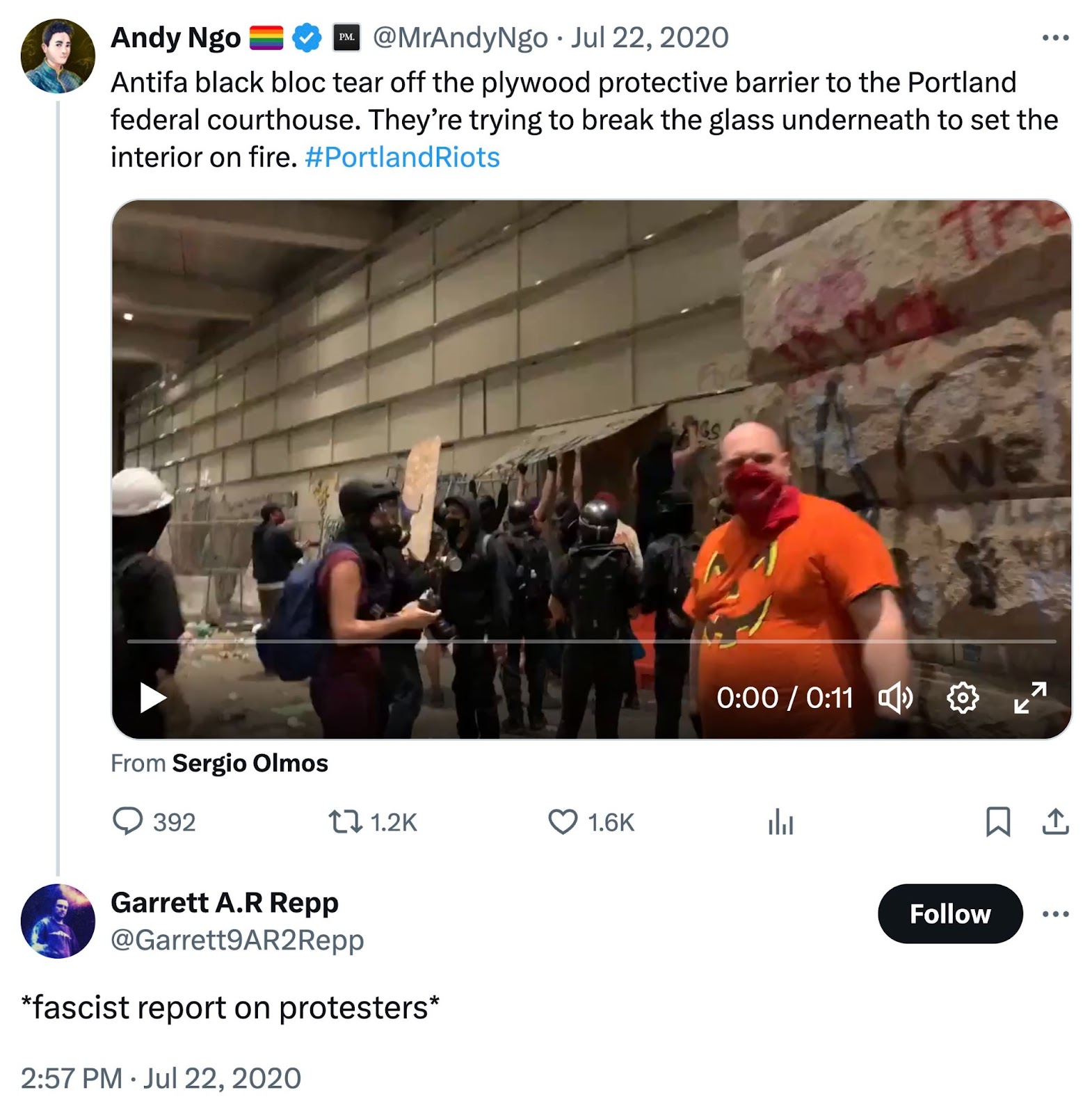Follow Garrett A.R Repp

[950, 914]
